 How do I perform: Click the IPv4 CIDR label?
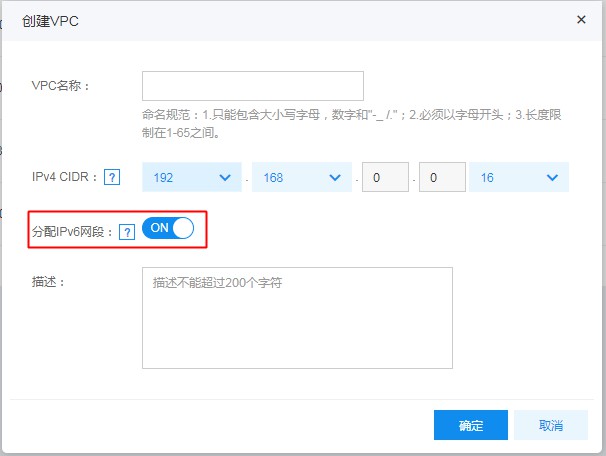65,177
